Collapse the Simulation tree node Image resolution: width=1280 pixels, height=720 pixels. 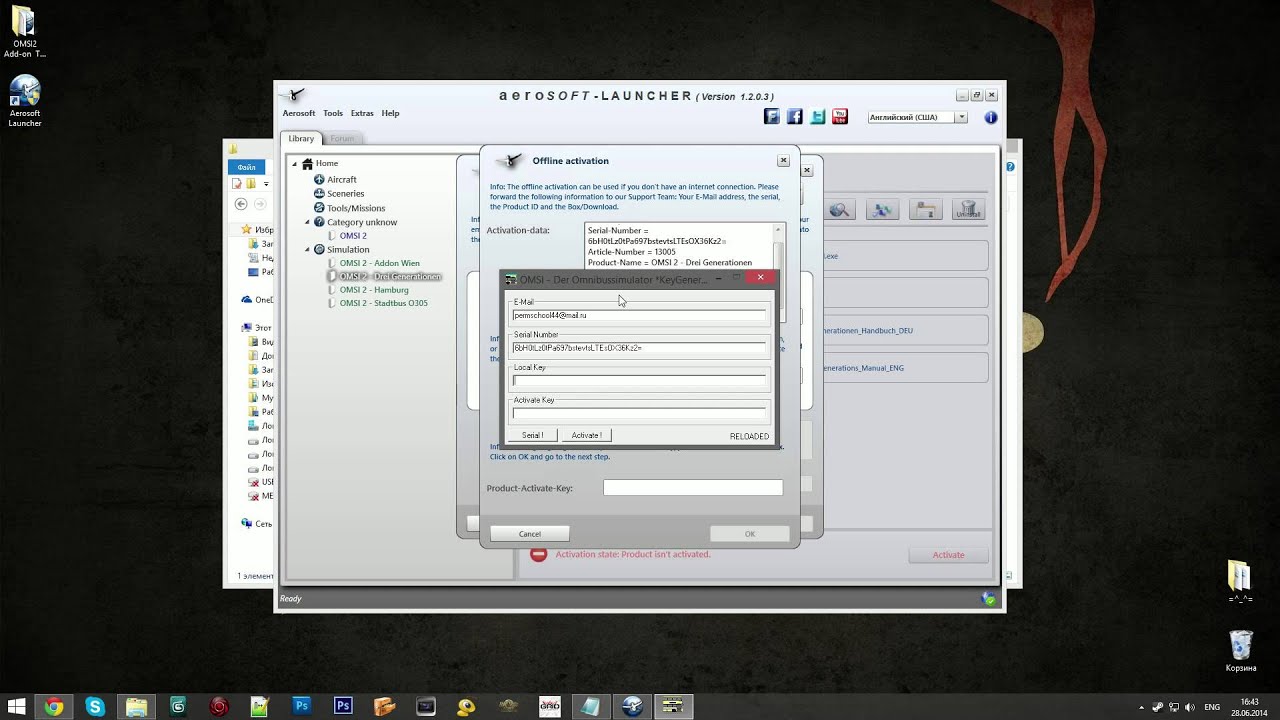(x=308, y=249)
